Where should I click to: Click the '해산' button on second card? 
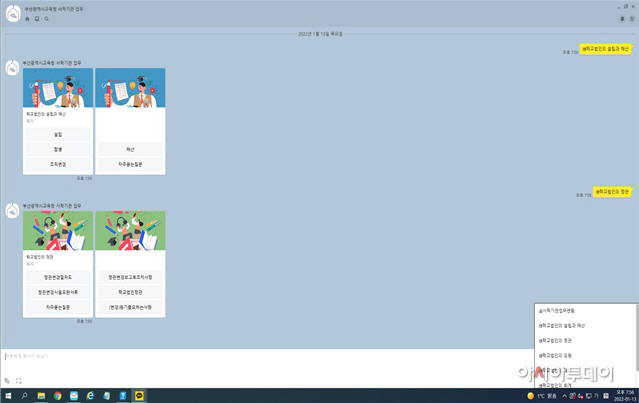click(130, 148)
